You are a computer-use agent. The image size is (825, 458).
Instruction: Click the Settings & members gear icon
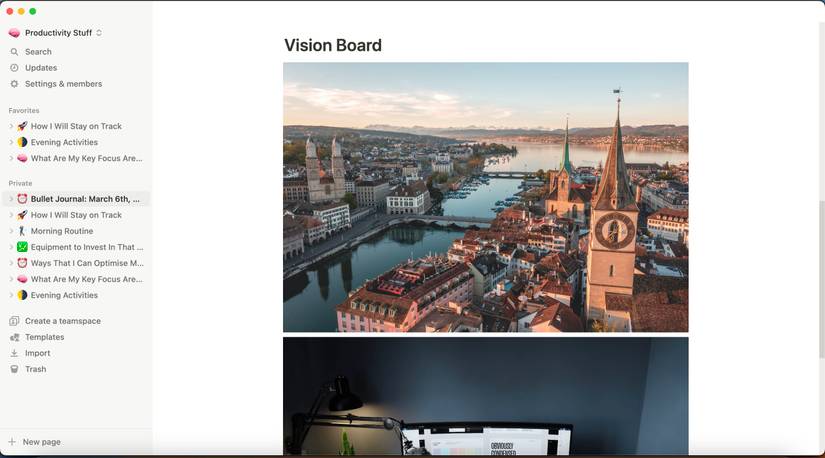pyautogui.click(x=14, y=84)
